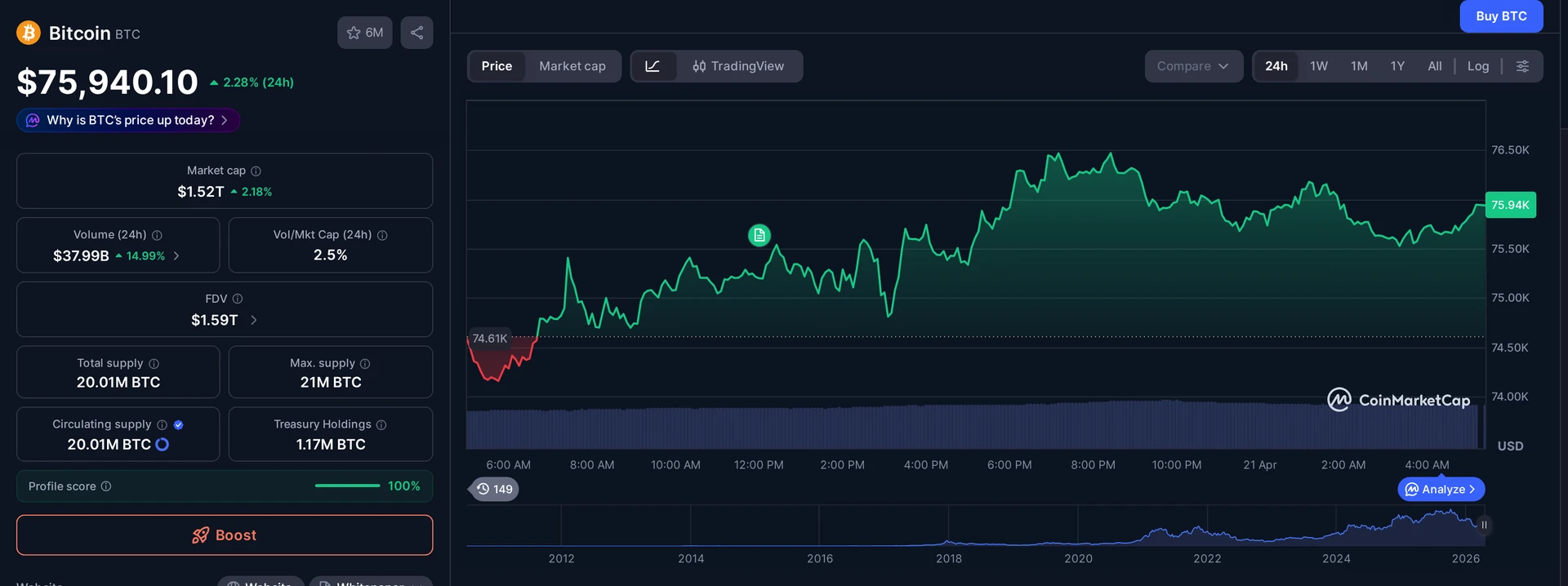Screen dimensions: 1568x586
Task: Open the Max. supply info icon
Action: pos(365,363)
